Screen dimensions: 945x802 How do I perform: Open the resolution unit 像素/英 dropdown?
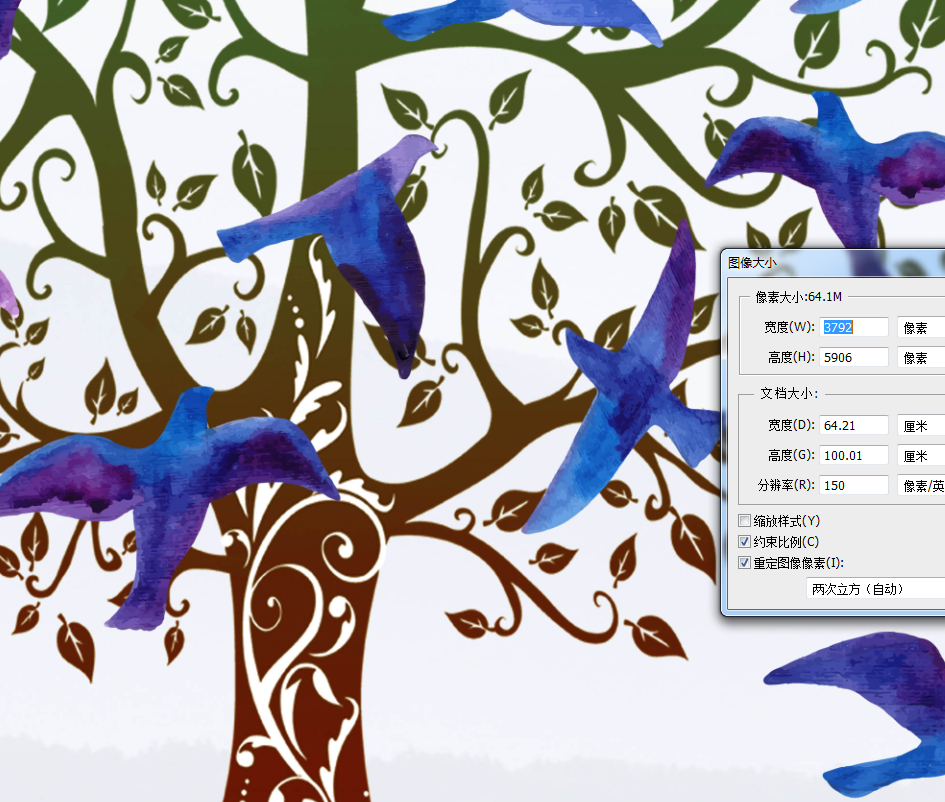[921, 486]
